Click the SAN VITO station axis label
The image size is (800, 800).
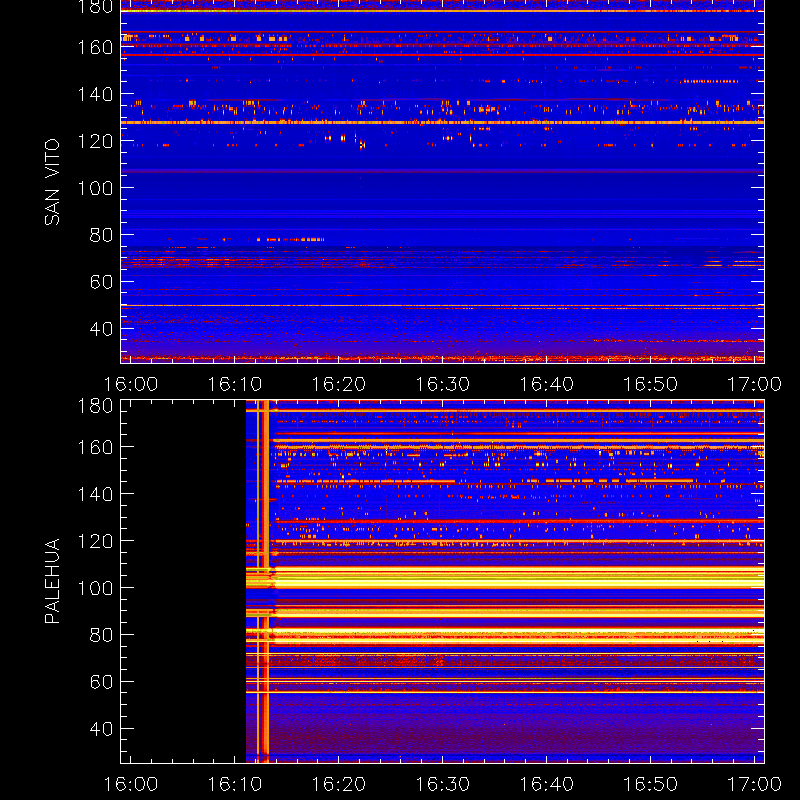click(52, 182)
